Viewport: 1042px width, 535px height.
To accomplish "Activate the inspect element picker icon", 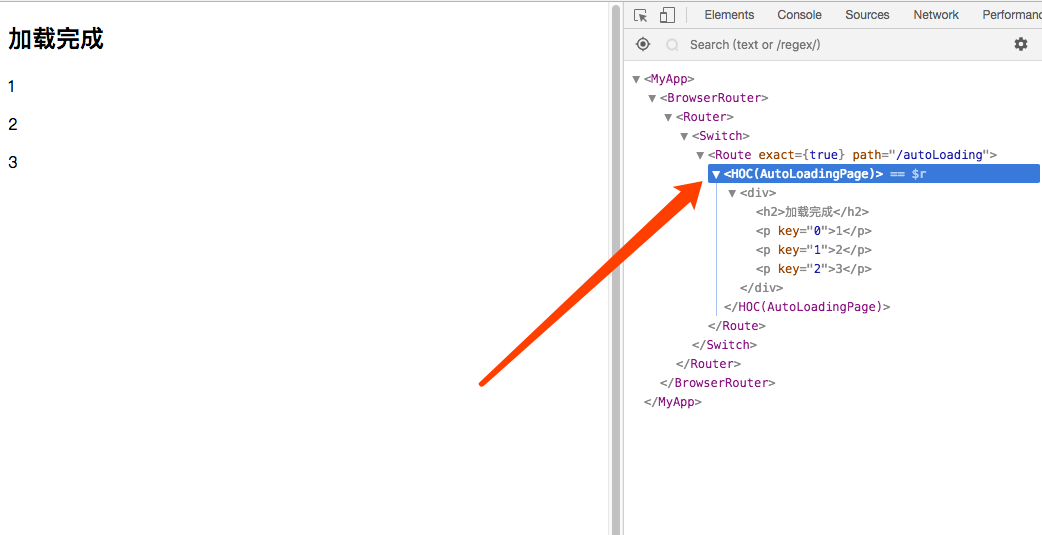I will pyautogui.click(x=641, y=15).
